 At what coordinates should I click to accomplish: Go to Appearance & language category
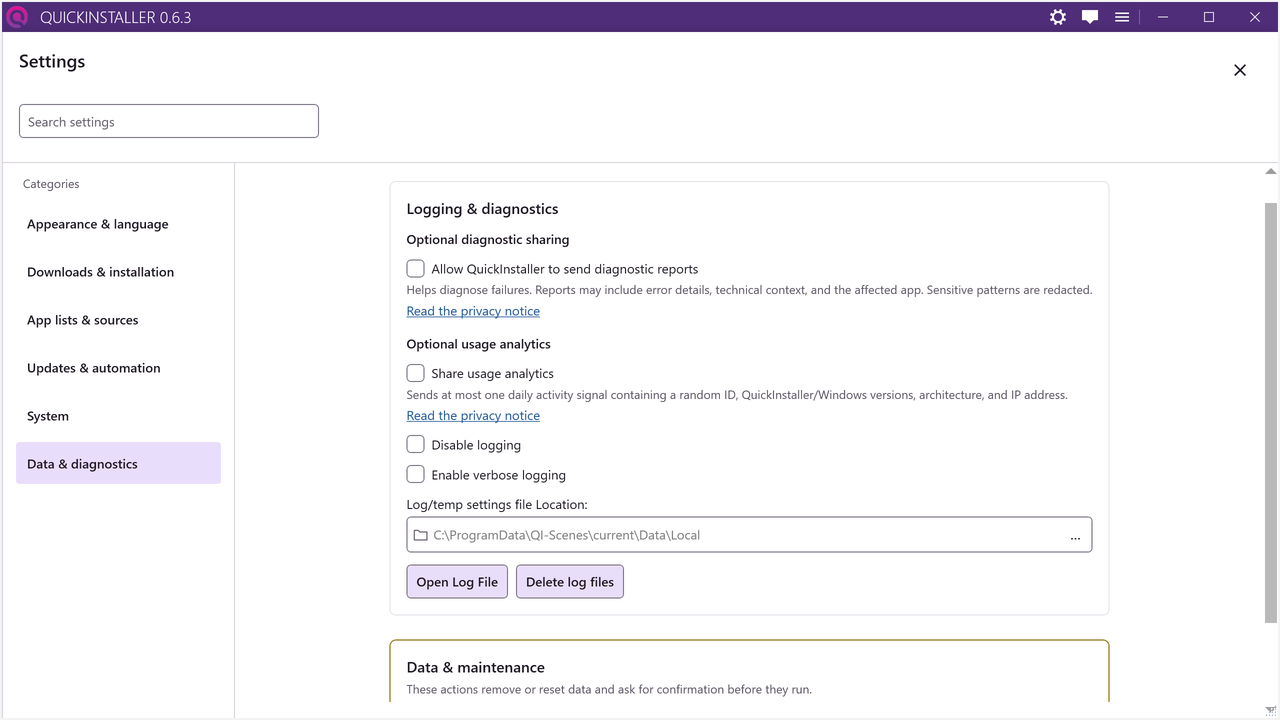[118, 224]
